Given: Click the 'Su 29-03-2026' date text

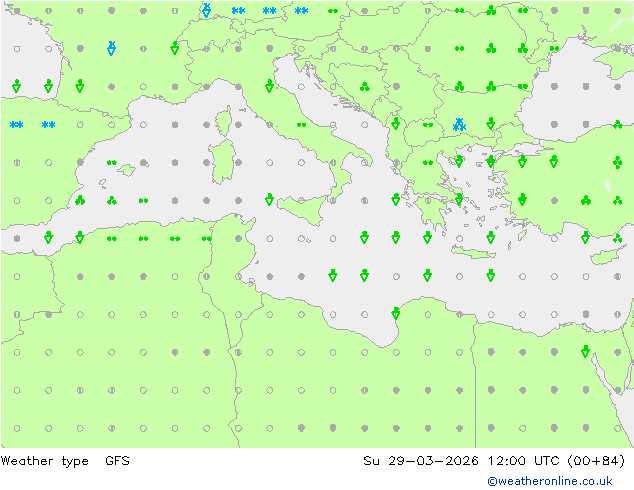Looking at the screenshot, I should click(421, 461).
